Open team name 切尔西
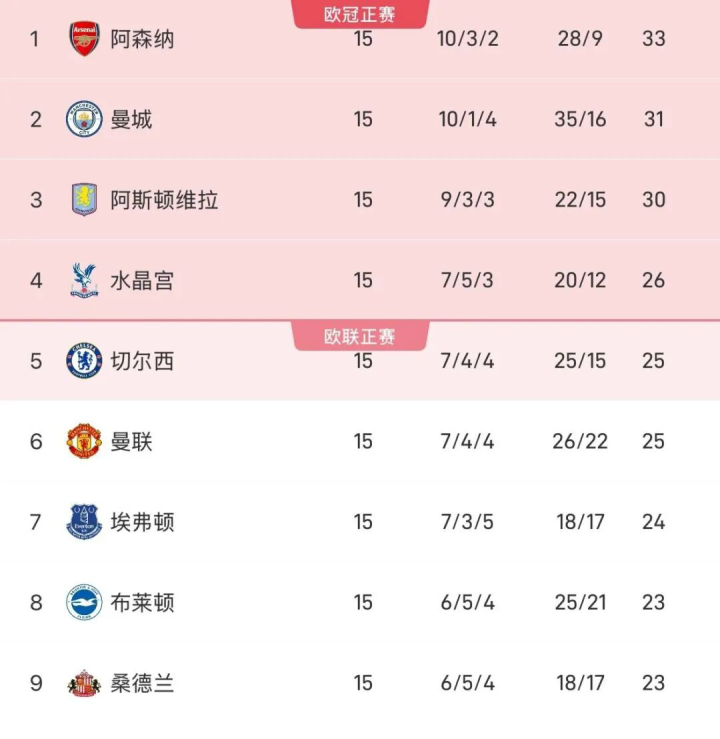 click(142, 360)
